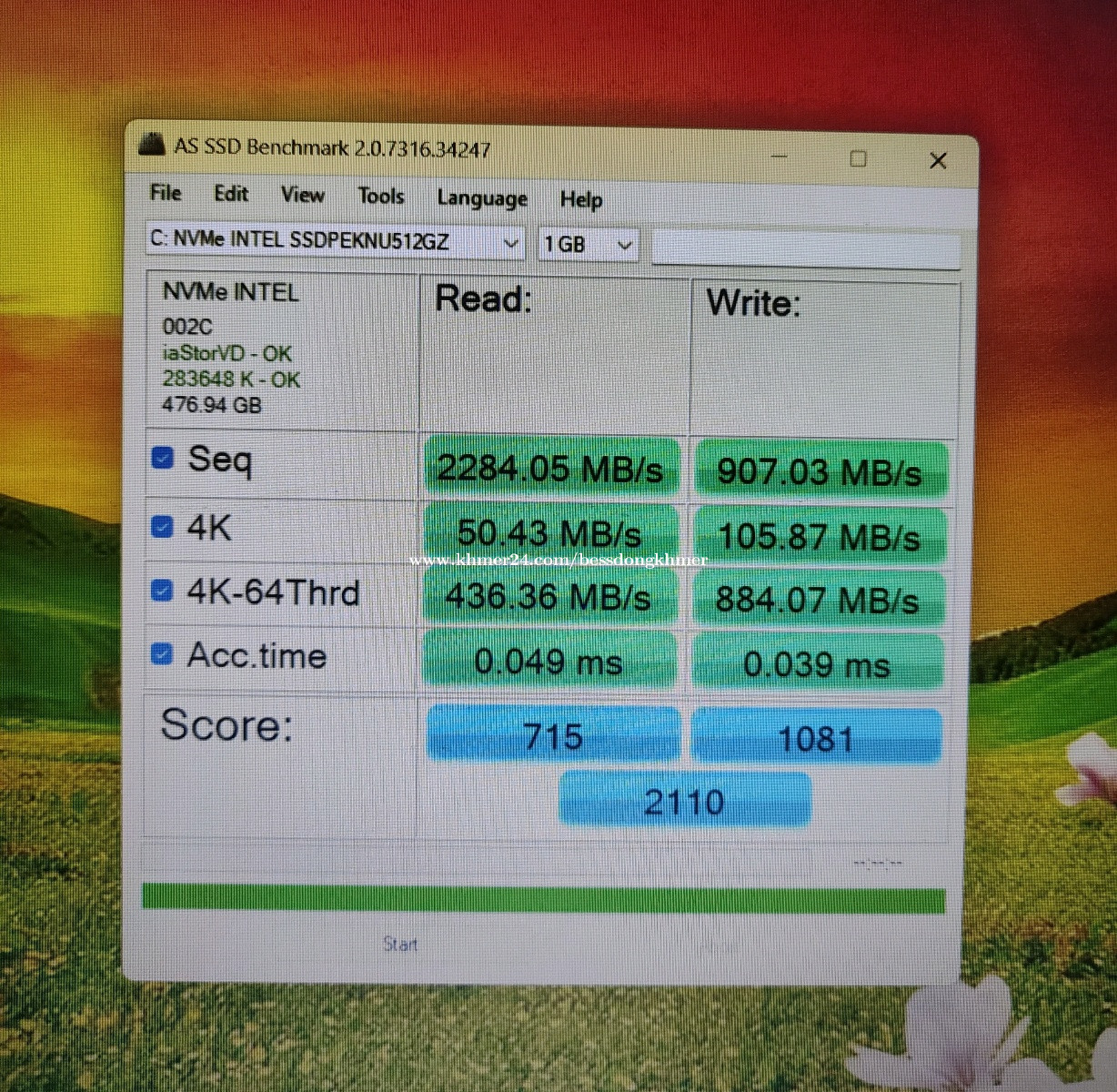The height and width of the screenshot is (1092, 1117).
Task: Open the Help menu
Action: (x=581, y=200)
